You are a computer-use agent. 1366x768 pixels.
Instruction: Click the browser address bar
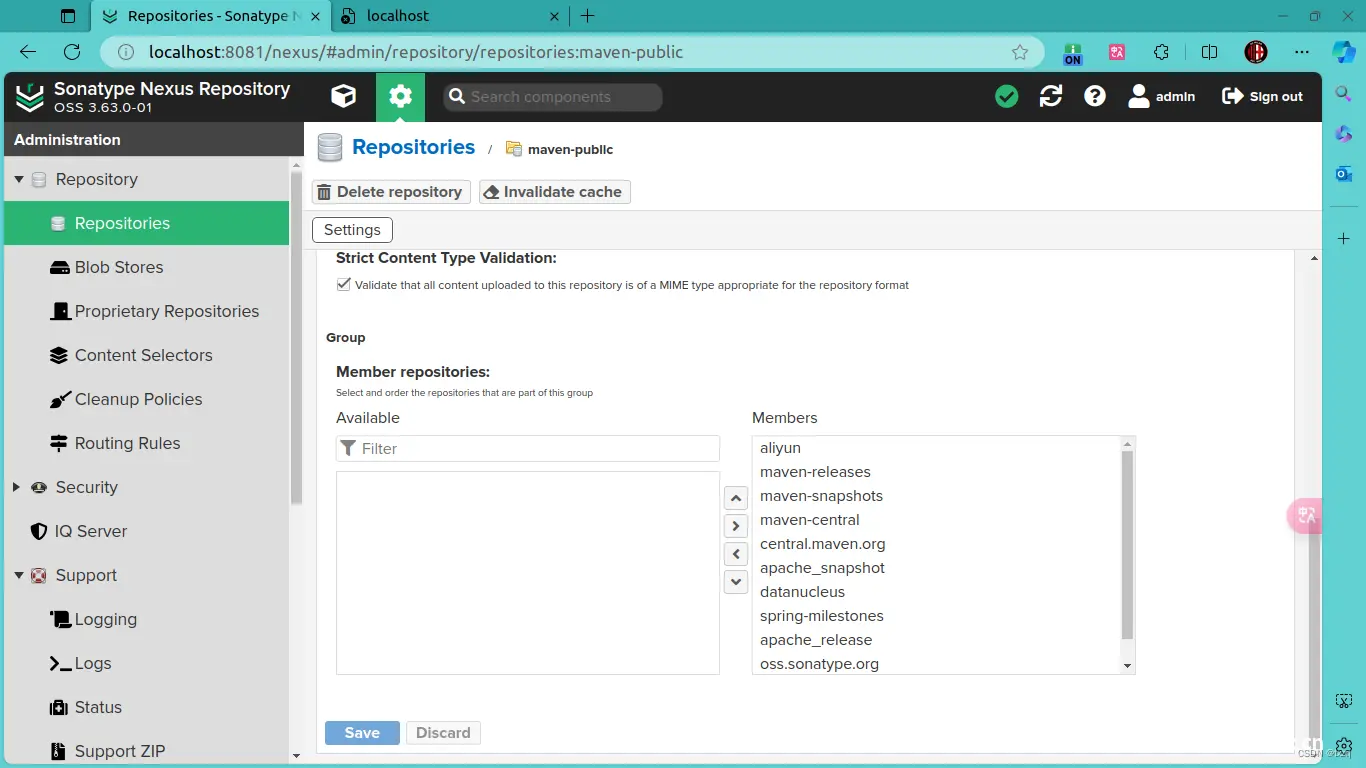pos(570,52)
